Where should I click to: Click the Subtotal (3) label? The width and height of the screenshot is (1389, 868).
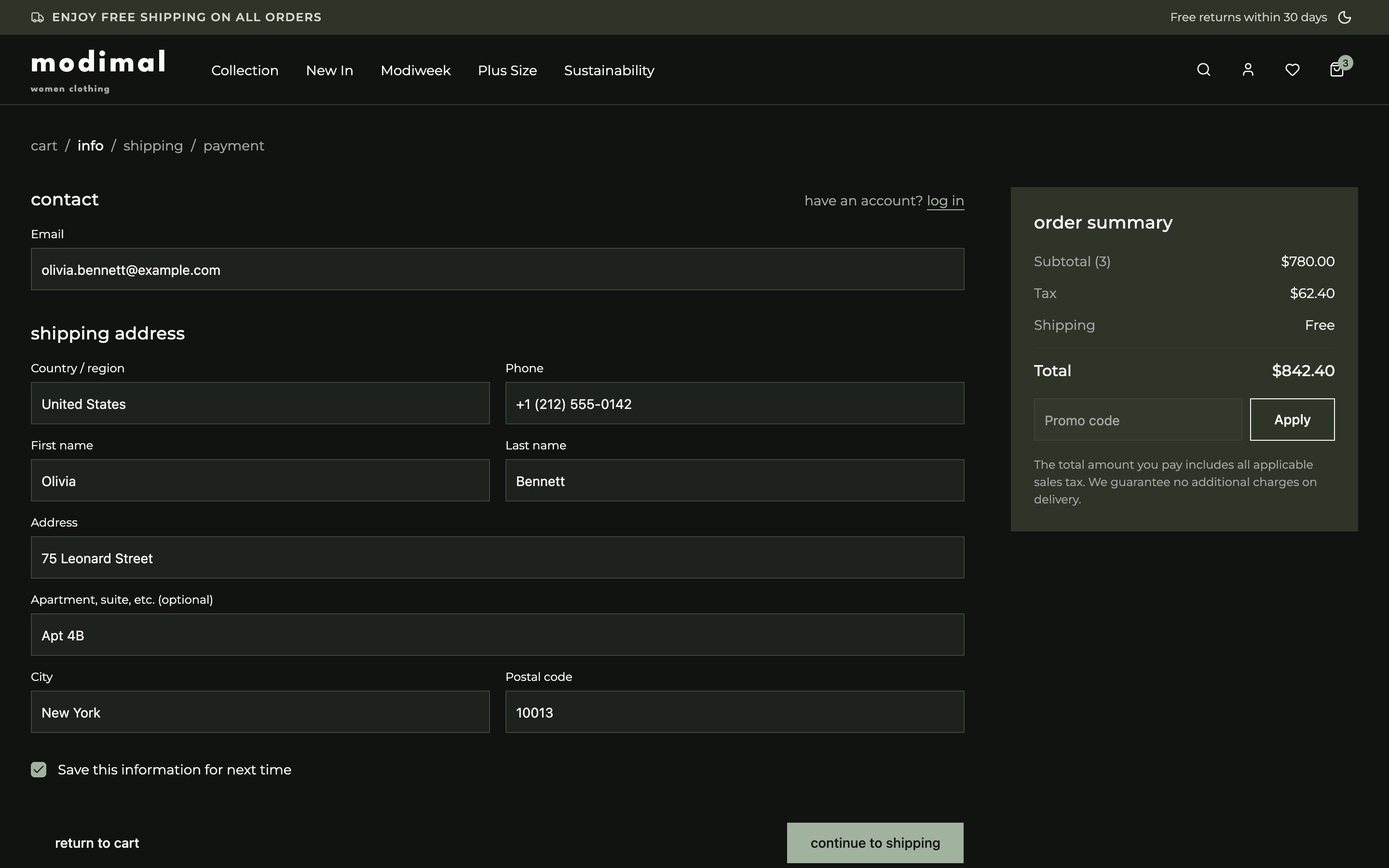point(1072,262)
